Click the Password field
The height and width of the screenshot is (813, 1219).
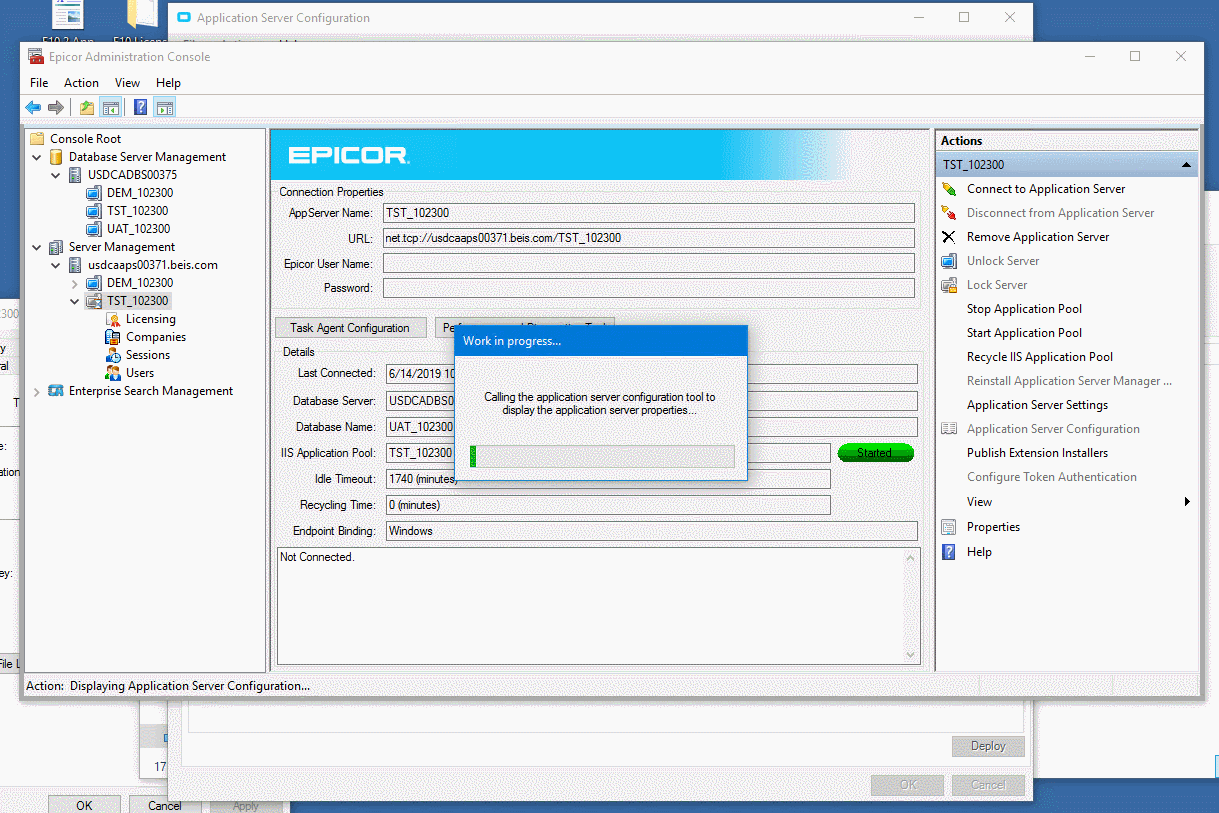(x=649, y=288)
